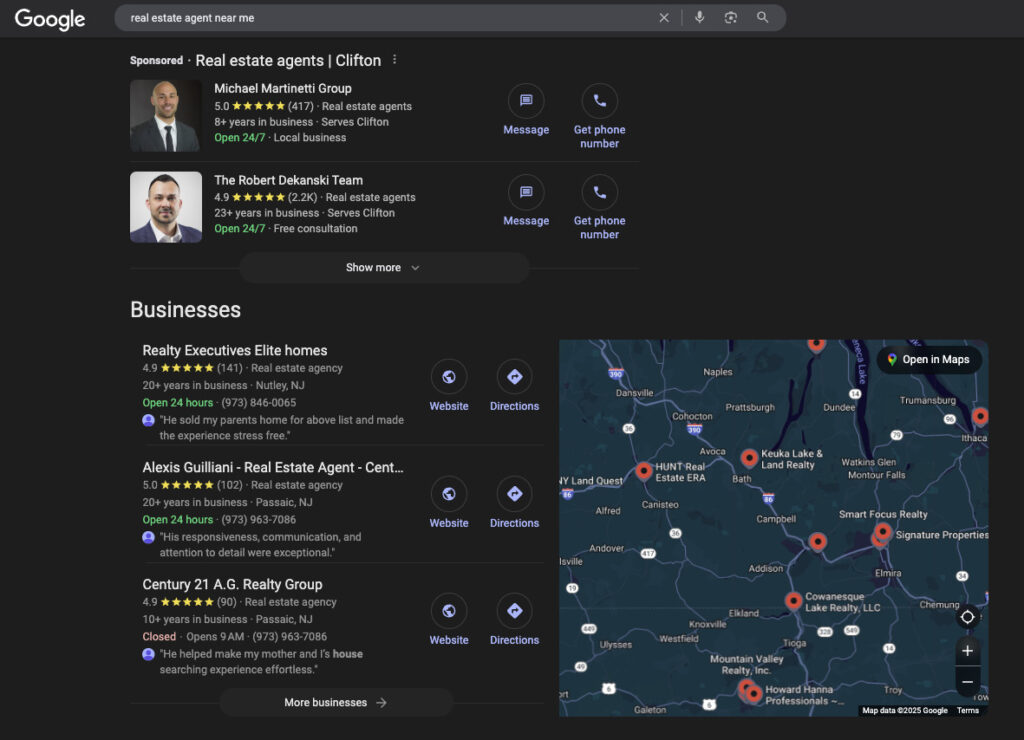Click Closed status for Century 21
Viewport: 1024px width, 740px height.
click(159, 636)
